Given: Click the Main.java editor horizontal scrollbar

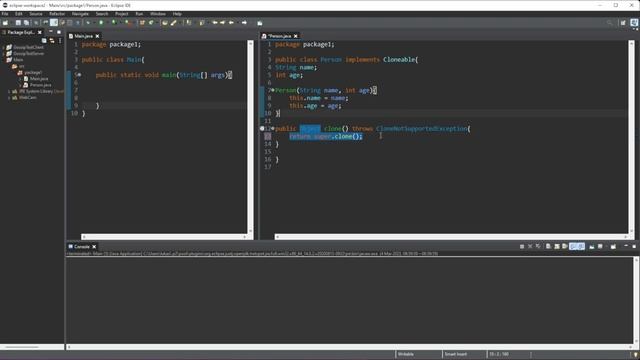Looking at the screenshot, I should pos(165,237).
